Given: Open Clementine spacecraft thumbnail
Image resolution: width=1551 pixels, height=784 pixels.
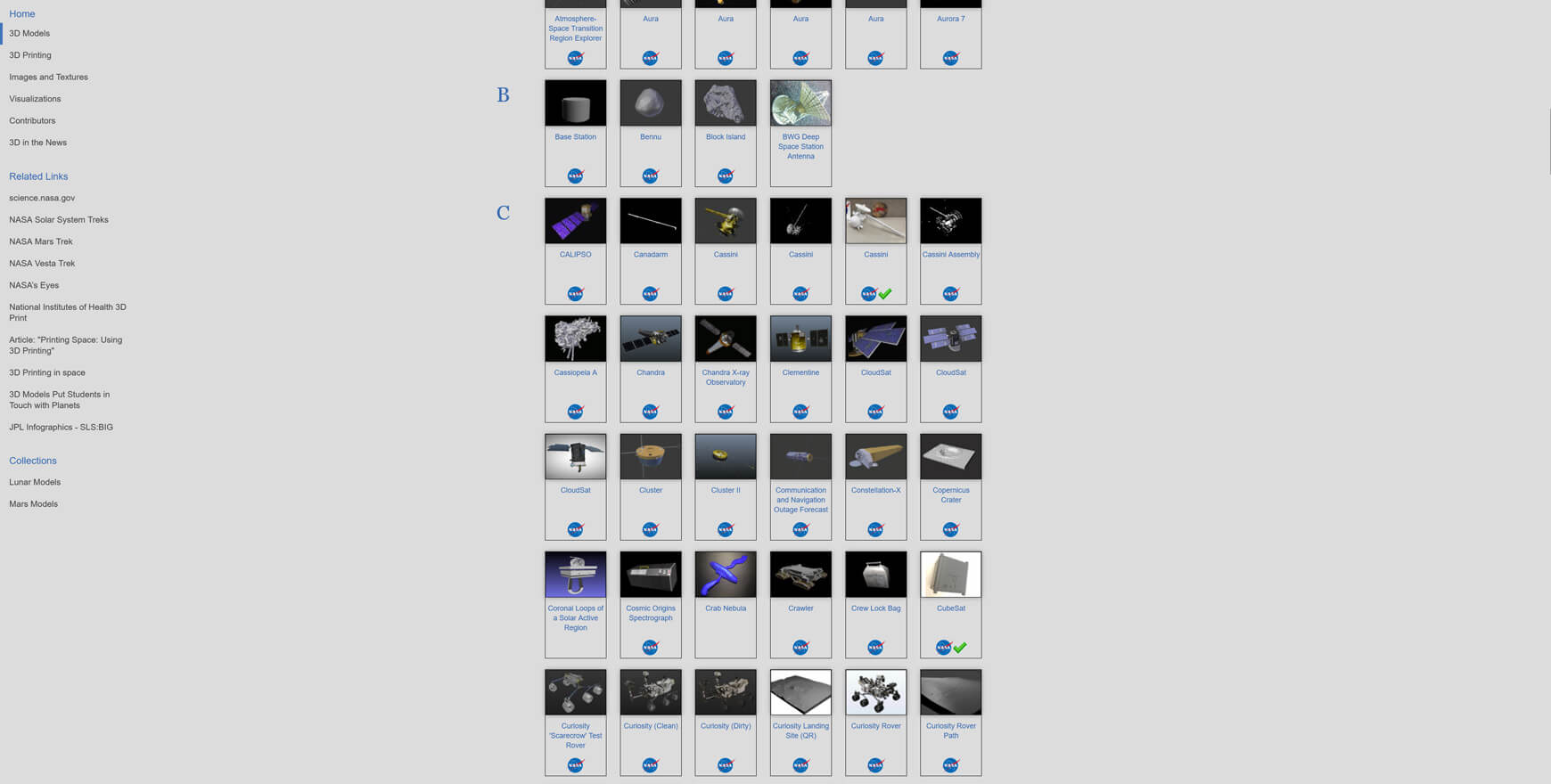Looking at the screenshot, I should coord(800,339).
